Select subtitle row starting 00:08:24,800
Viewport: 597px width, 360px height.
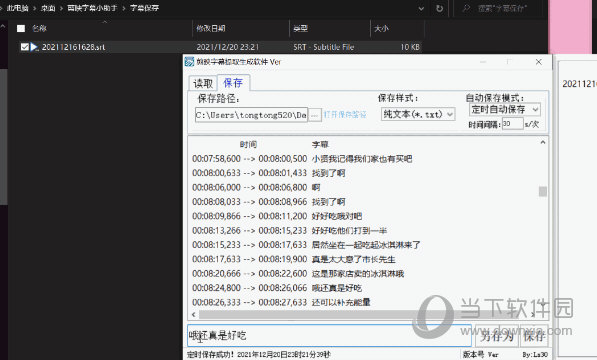coord(277,288)
